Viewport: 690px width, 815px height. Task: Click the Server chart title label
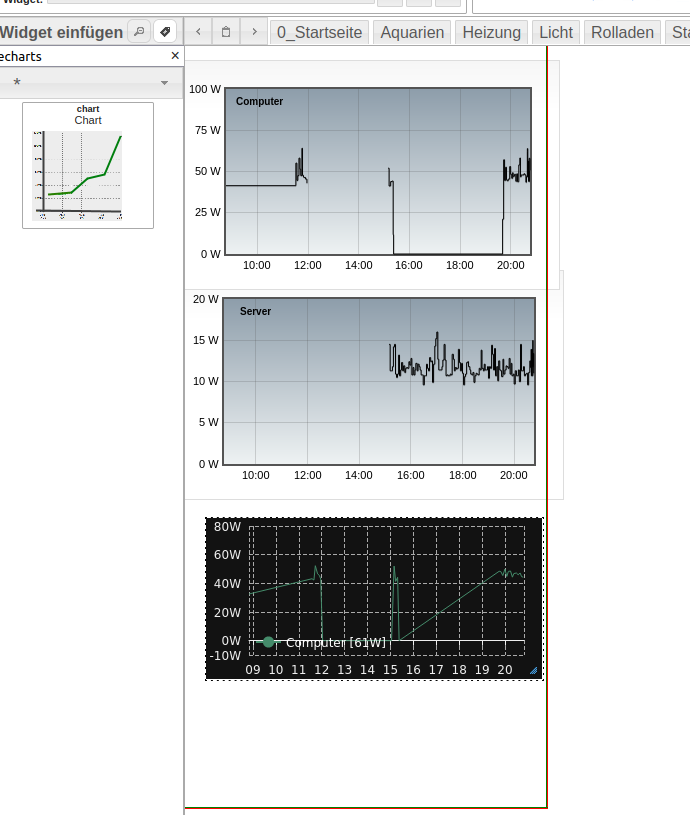[x=255, y=311]
